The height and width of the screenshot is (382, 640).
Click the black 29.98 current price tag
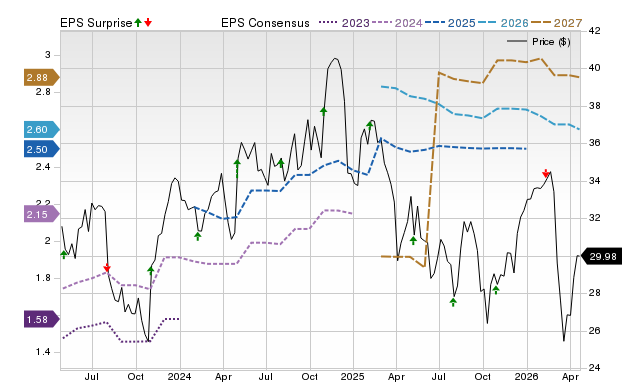pos(601,256)
